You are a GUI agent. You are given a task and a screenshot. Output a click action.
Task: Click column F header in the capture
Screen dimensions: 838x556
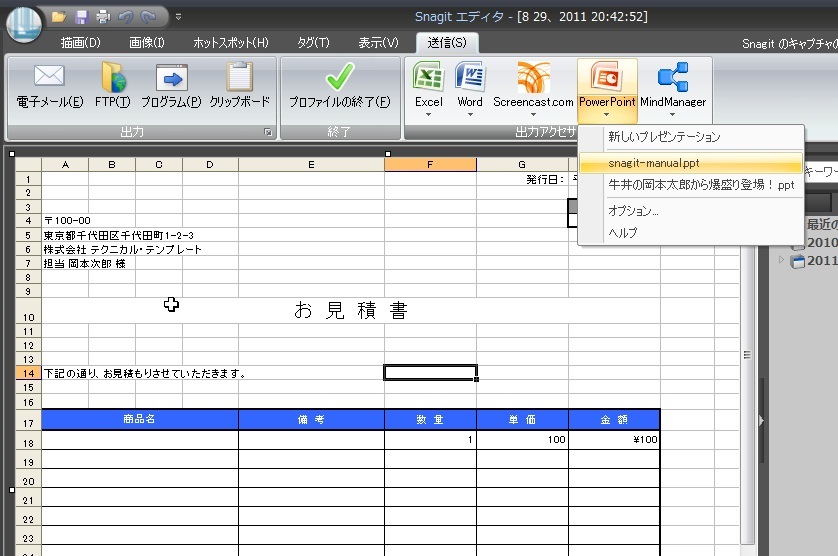(x=430, y=165)
